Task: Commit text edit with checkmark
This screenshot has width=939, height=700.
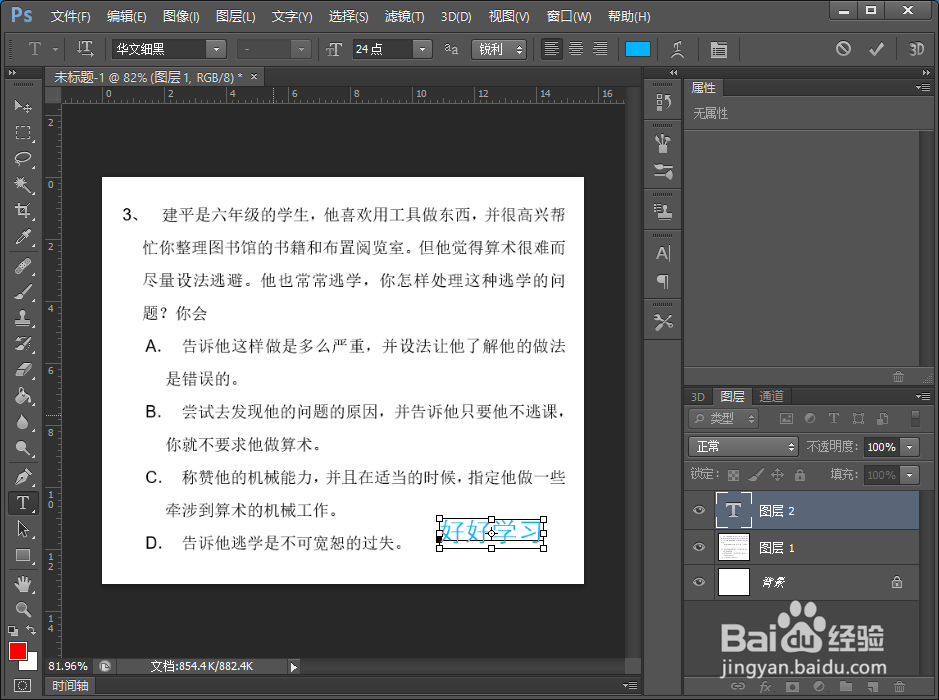Action: click(x=876, y=49)
